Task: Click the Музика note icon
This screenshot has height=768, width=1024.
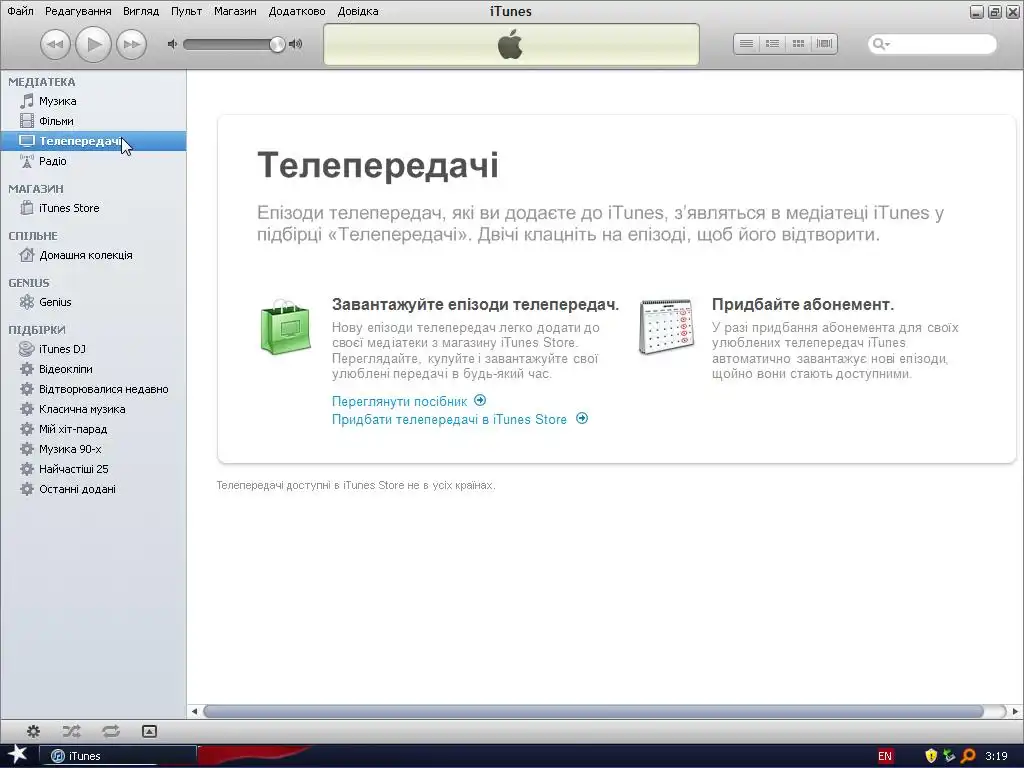Action: point(27,101)
